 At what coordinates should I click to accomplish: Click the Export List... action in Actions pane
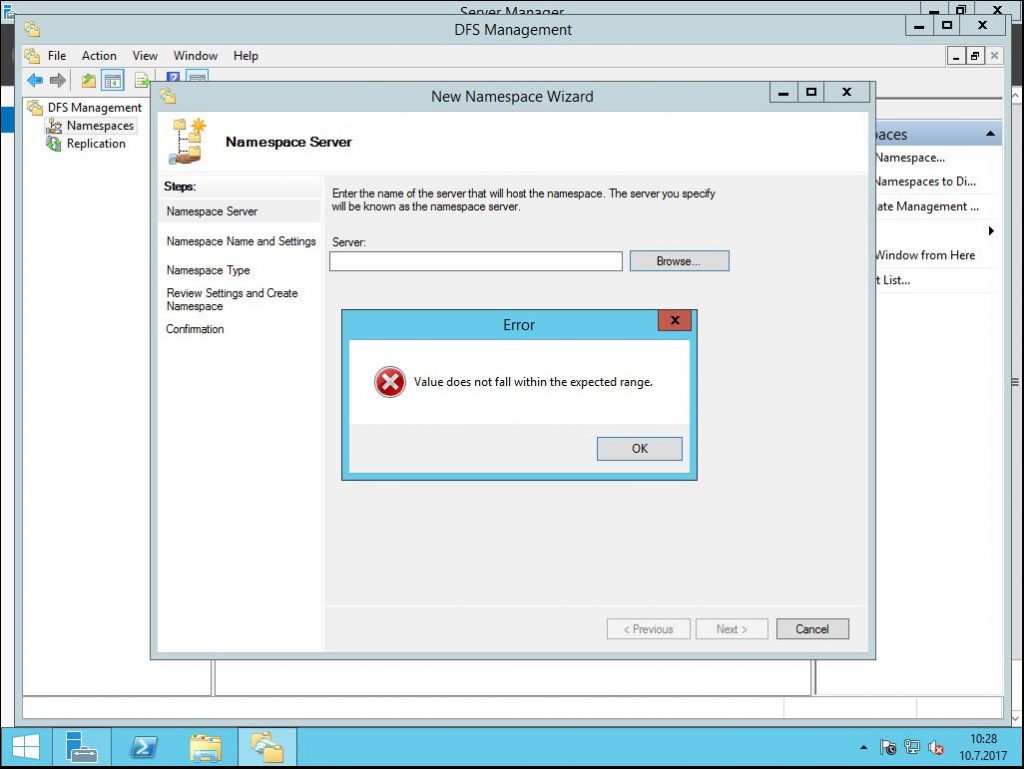tap(893, 280)
